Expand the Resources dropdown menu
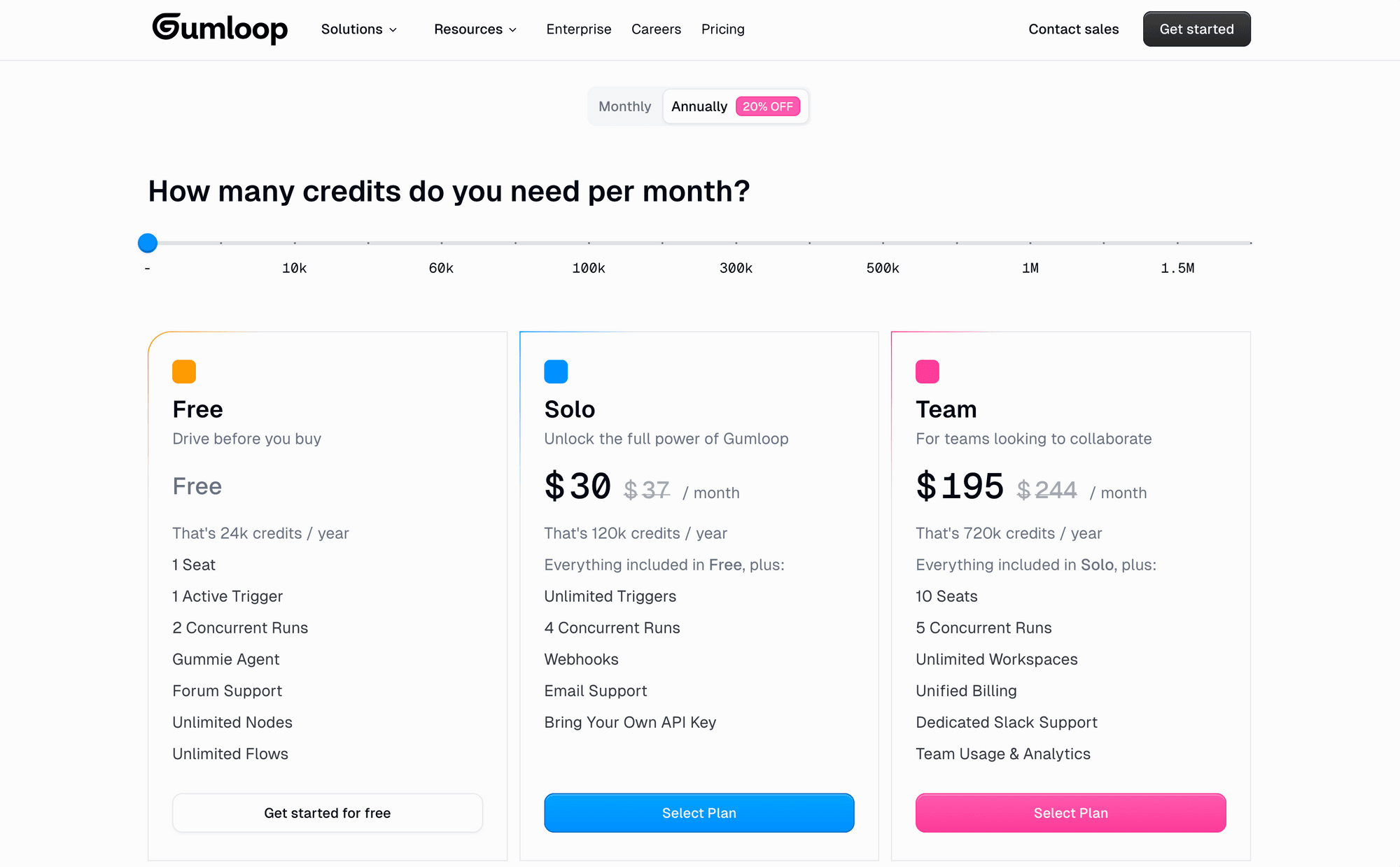The image size is (1400, 867). [475, 29]
